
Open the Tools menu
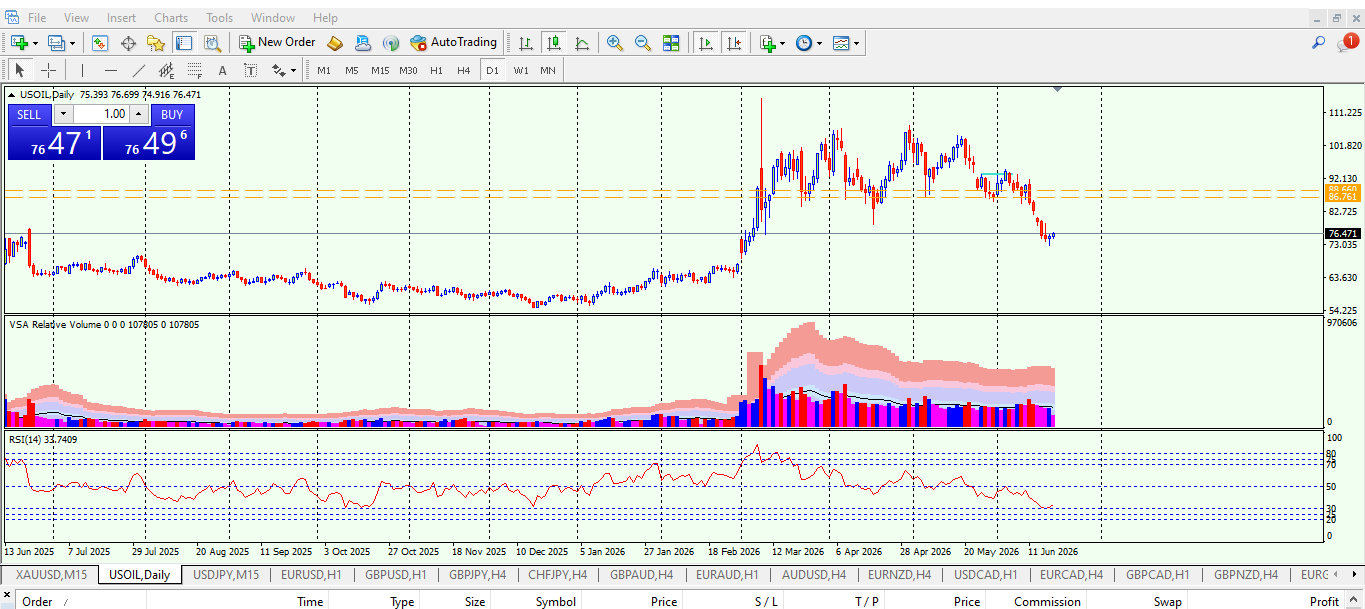click(x=220, y=18)
